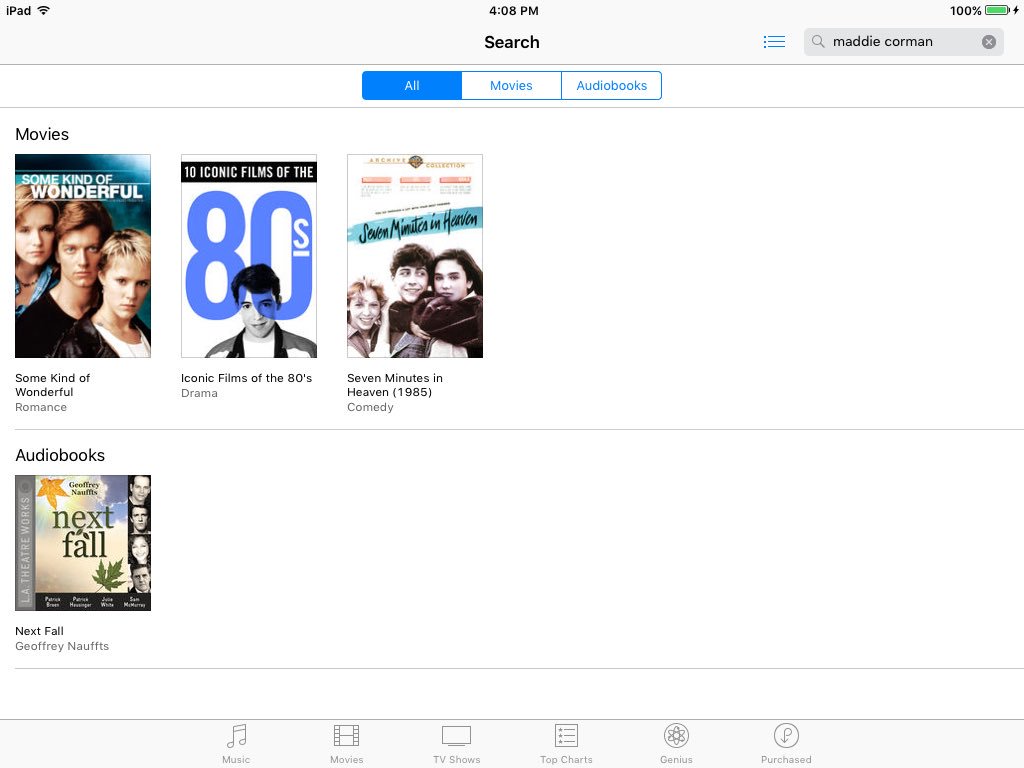Image resolution: width=1024 pixels, height=768 pixels.
Task: Click the maddie corman search field
Action: tap(904, 42)
